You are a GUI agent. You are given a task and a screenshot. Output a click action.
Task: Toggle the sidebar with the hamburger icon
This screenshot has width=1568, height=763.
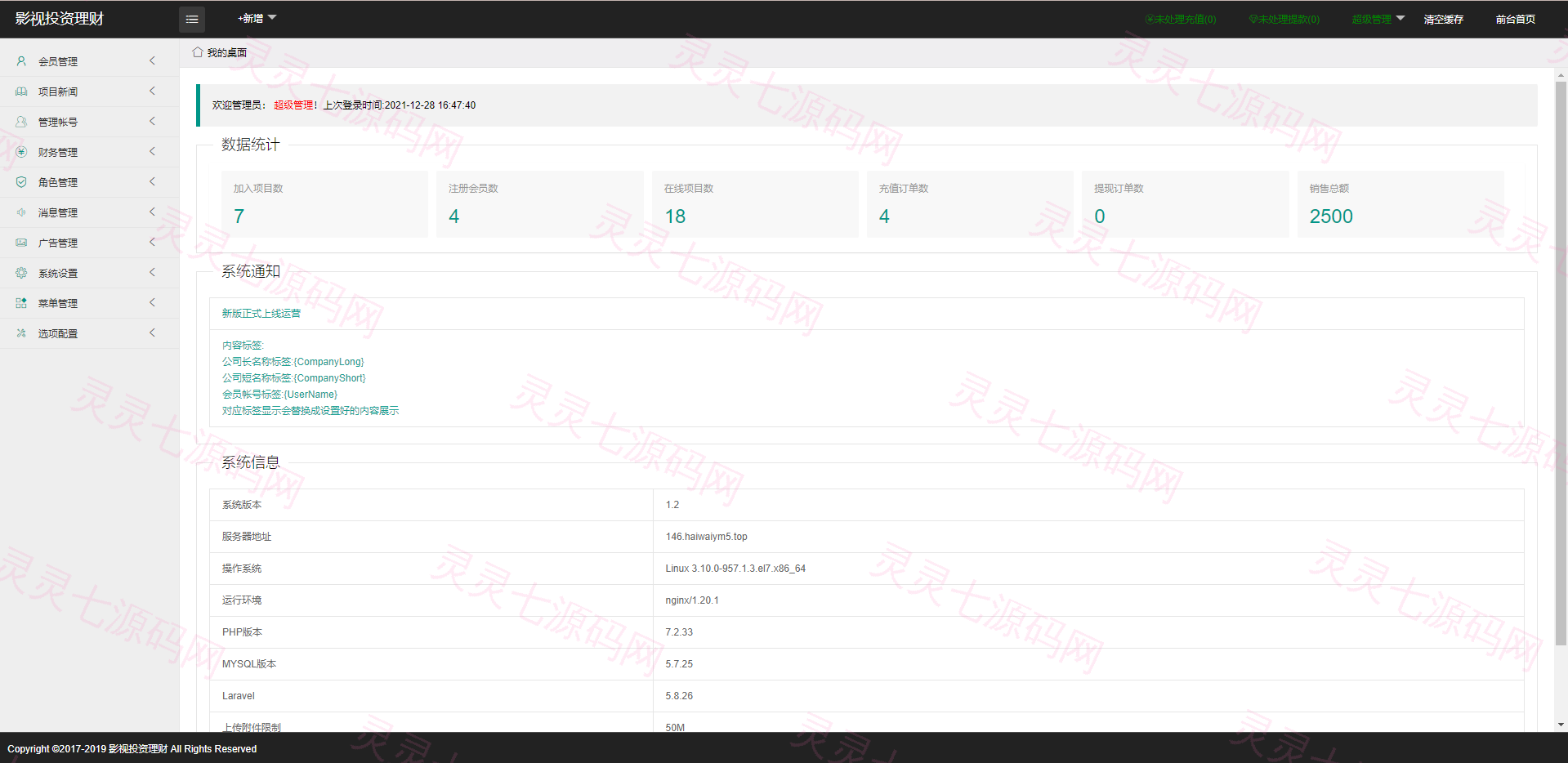192,19
